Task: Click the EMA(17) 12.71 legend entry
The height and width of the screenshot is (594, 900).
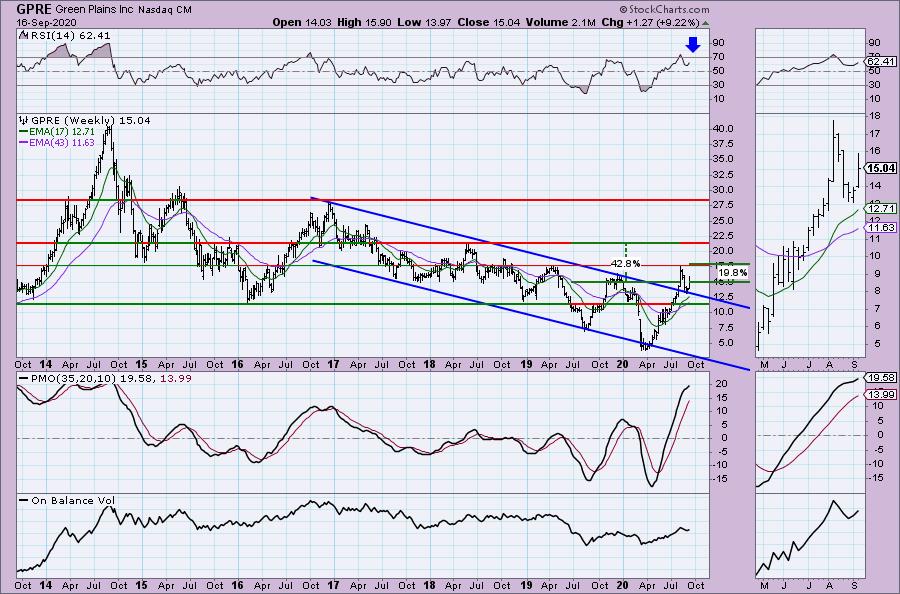Action: (57, 131)
